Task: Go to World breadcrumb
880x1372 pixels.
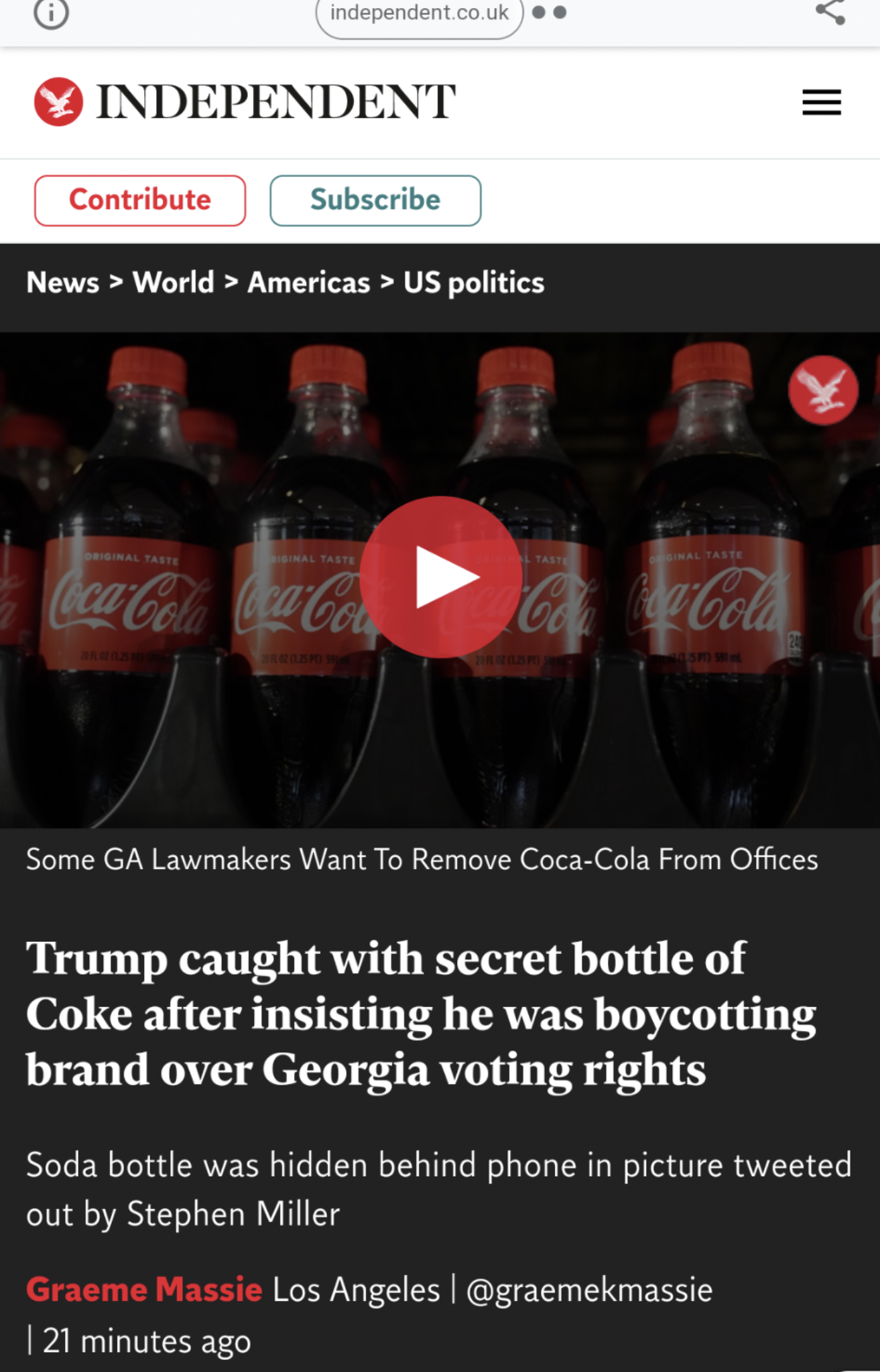Action: [x=174, y=283]
